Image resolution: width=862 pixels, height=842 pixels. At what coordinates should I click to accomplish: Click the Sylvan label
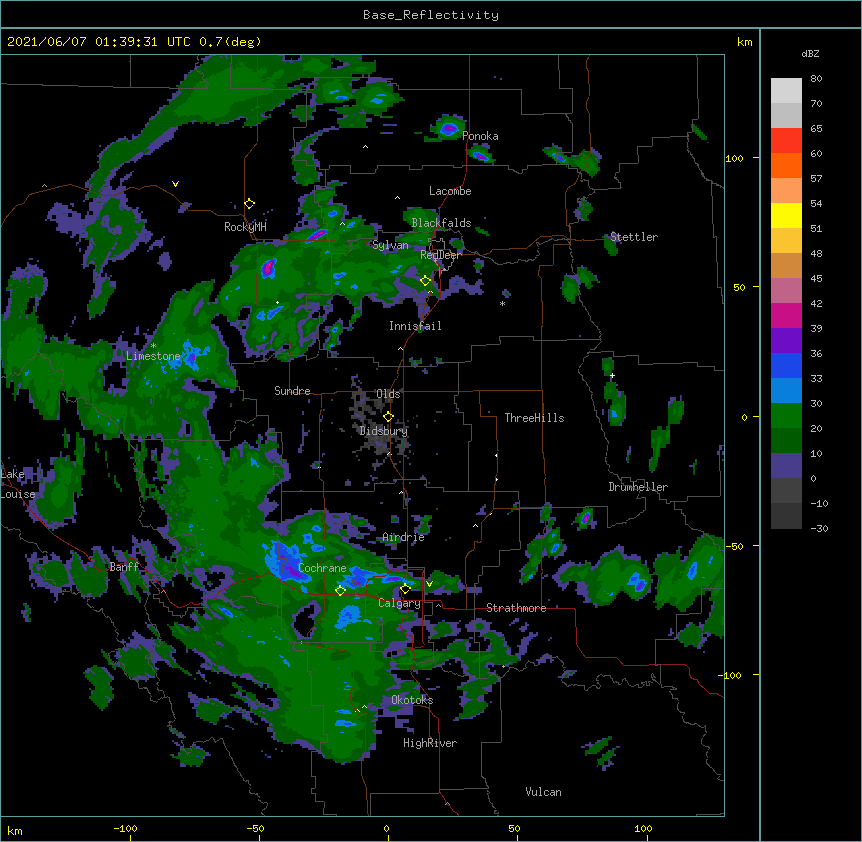(x=390, y=245)
